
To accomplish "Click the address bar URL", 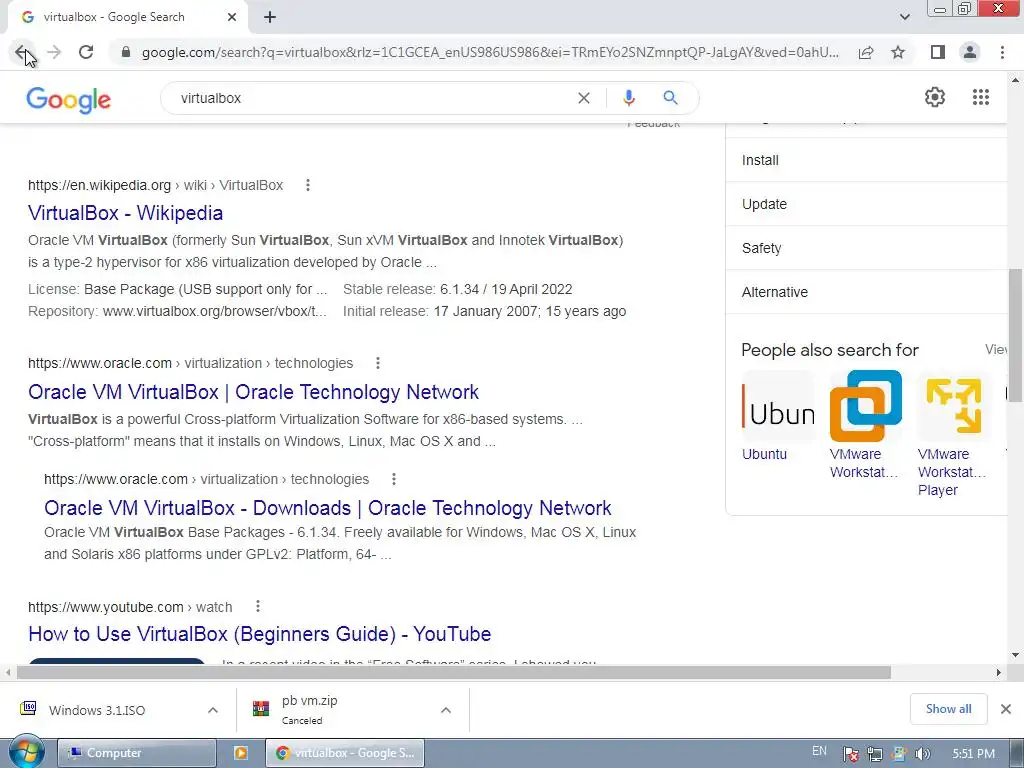I will click(x=490, y=52).
